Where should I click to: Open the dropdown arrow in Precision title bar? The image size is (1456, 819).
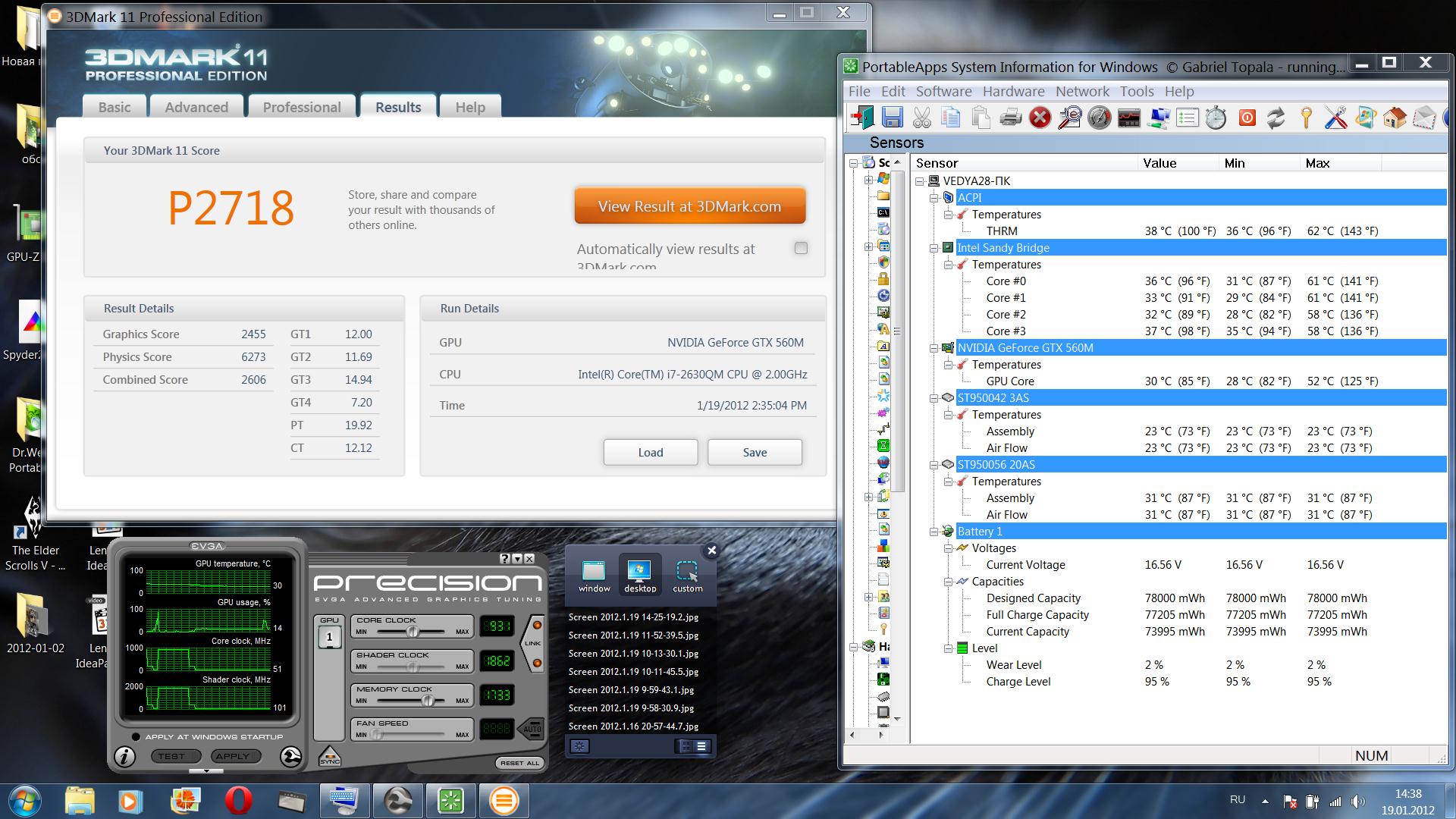[517, 559]
